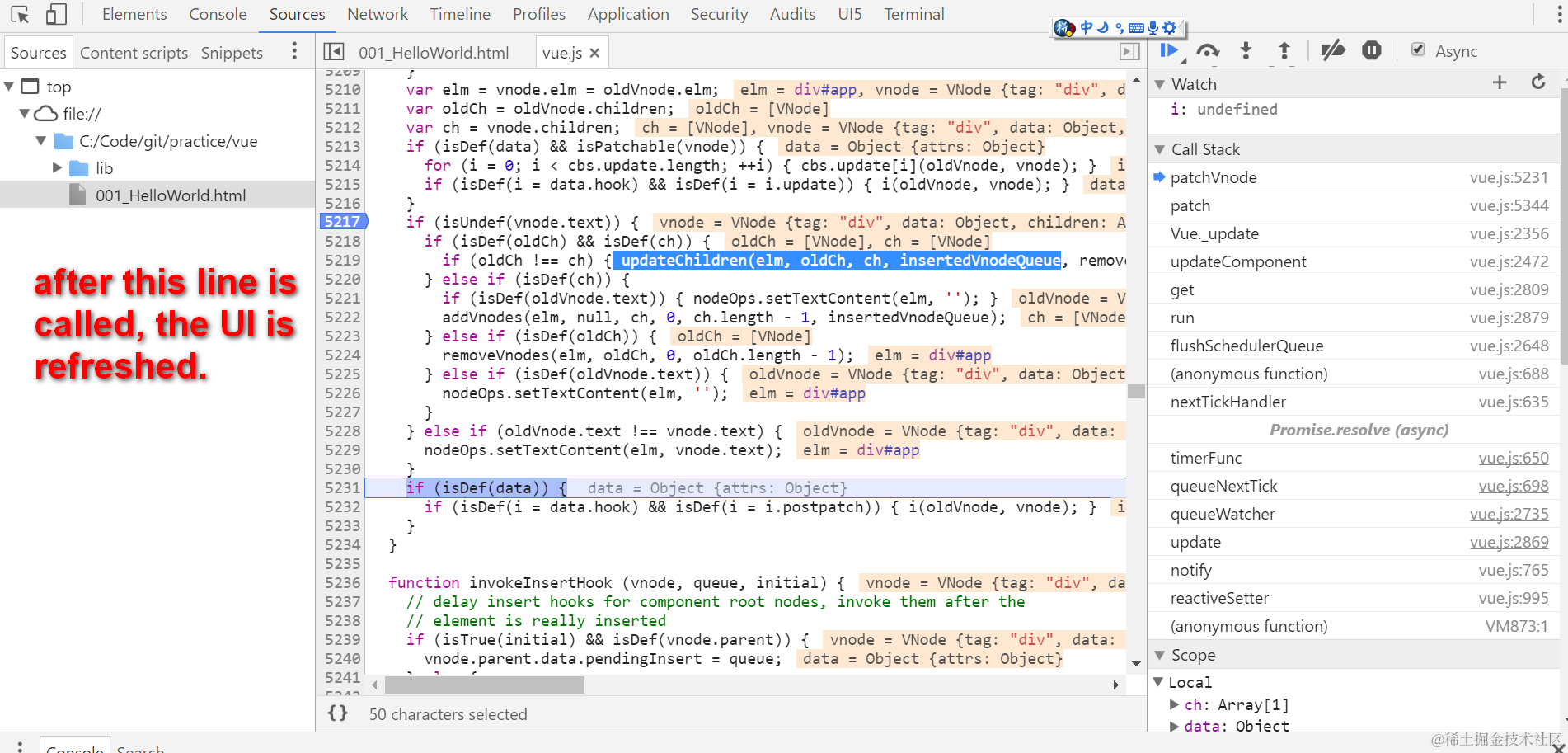Show the Content scripts navigator tab
The image size is (1568, 753).
tap(134, 53)
